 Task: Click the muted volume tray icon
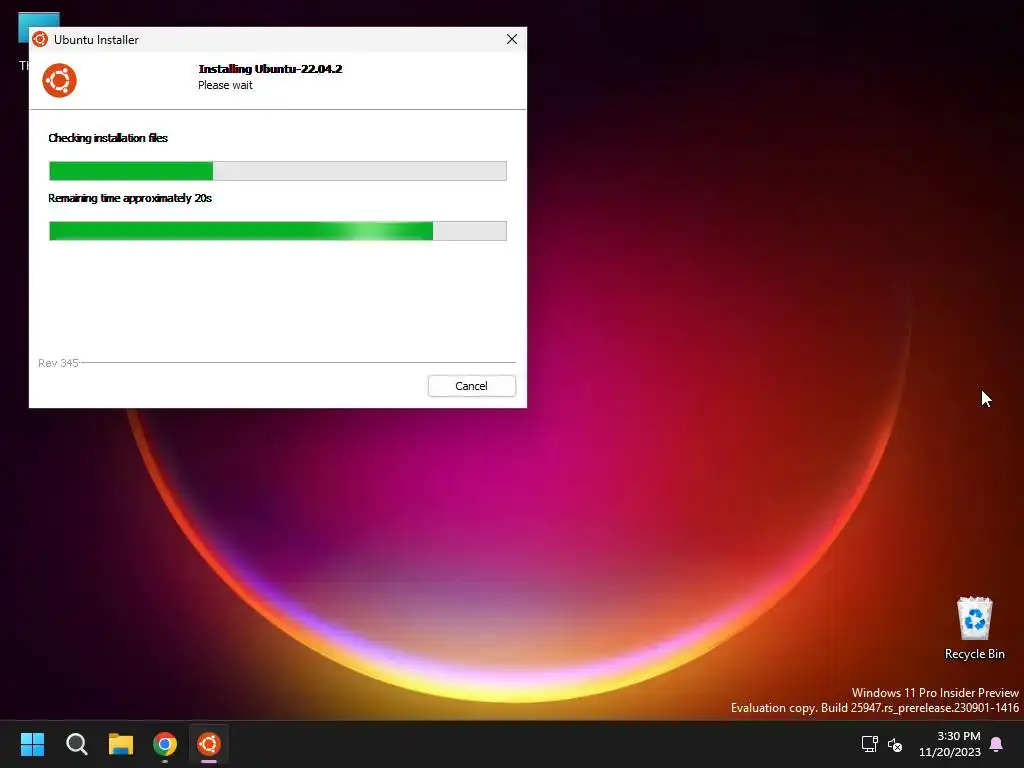coord(895,744)
